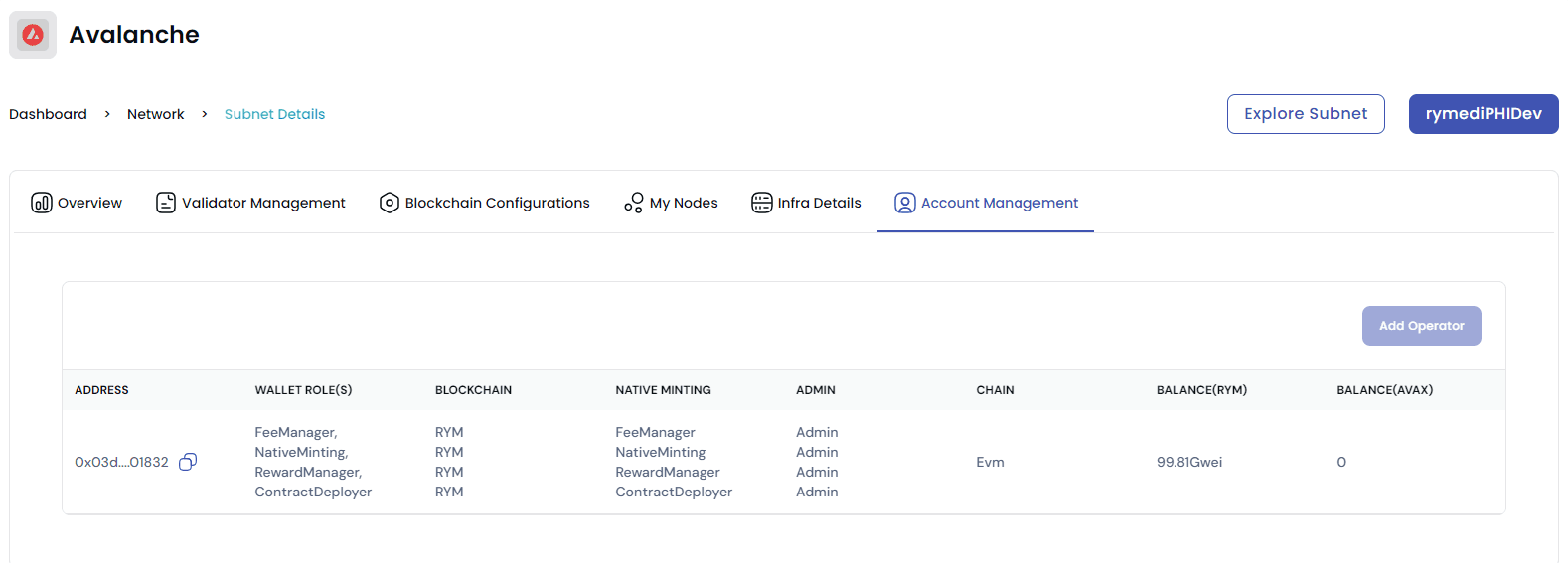The image size is (1568, 563).
Task: Select the Infra Details tab
Action: 806,203
